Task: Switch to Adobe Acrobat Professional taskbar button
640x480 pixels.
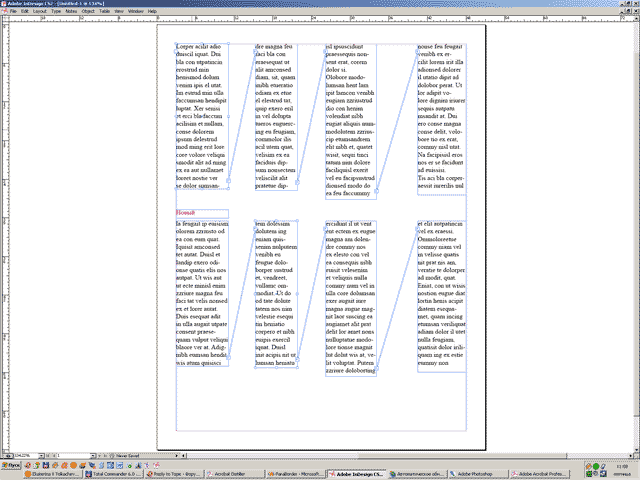Action: (x=540, y=474)
